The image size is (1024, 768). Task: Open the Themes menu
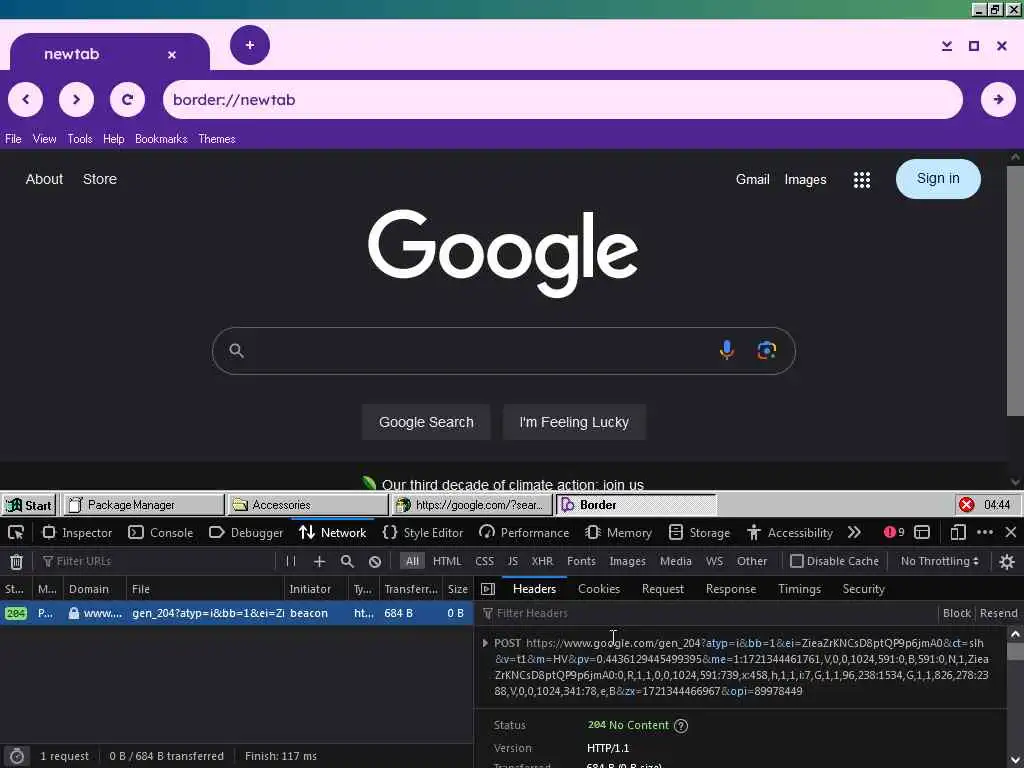click(217, 138)
